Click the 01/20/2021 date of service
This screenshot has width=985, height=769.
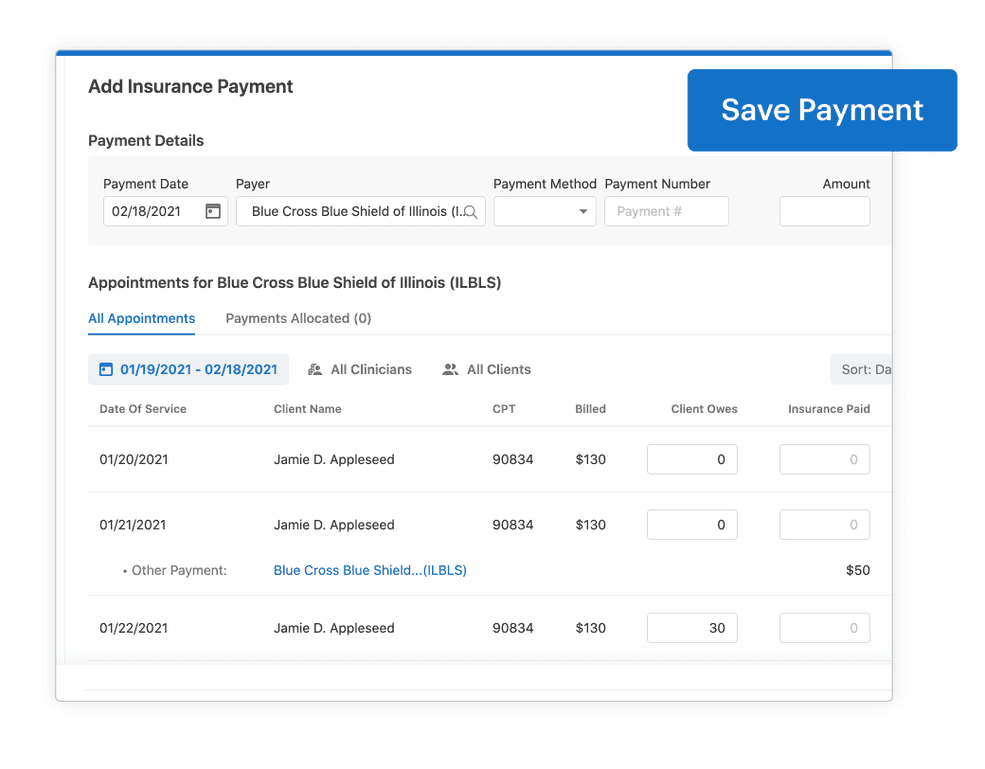(134, 459)
